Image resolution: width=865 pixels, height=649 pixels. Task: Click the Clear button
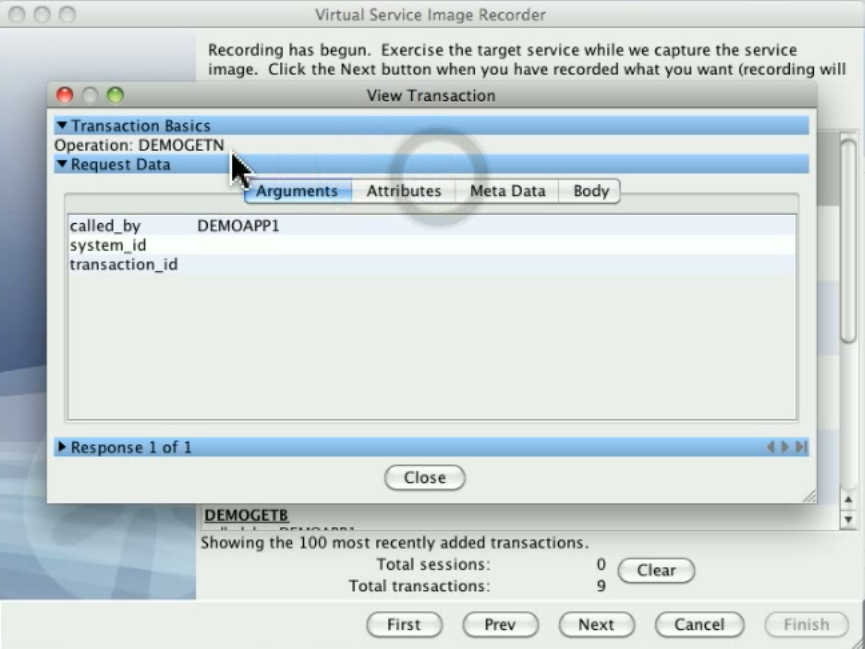[656, 570]
